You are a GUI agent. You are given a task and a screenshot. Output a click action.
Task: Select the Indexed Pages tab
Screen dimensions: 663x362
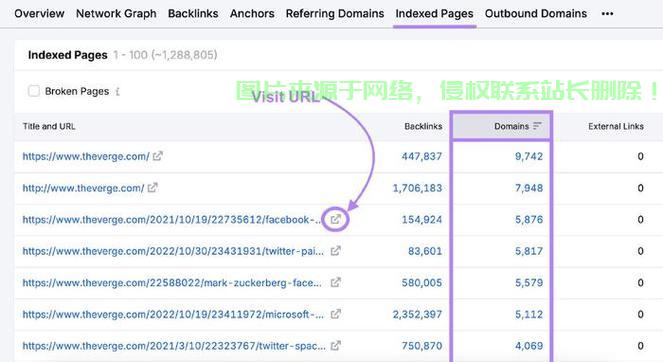click(434, 14)
